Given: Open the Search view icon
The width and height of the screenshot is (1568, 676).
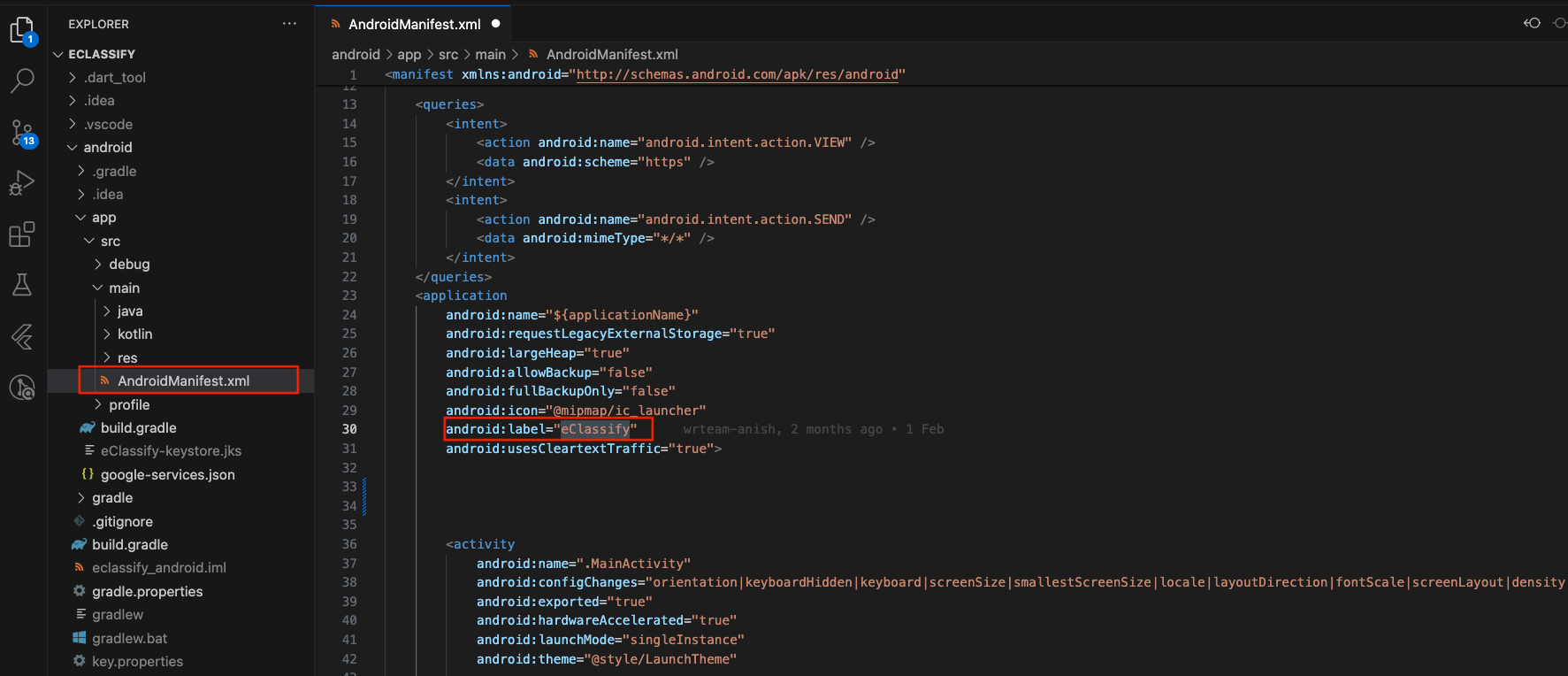Looking at the screenshot, I should point(22,81).
